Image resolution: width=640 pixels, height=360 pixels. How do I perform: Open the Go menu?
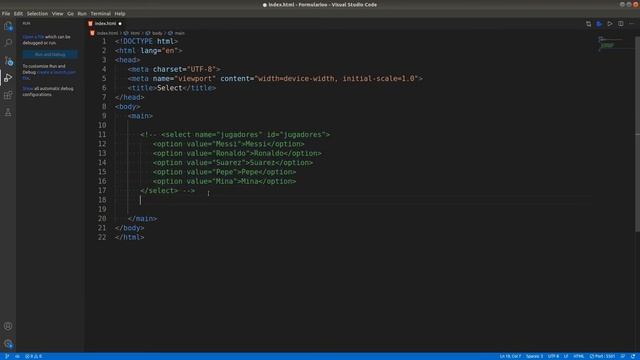coord(70,13)
